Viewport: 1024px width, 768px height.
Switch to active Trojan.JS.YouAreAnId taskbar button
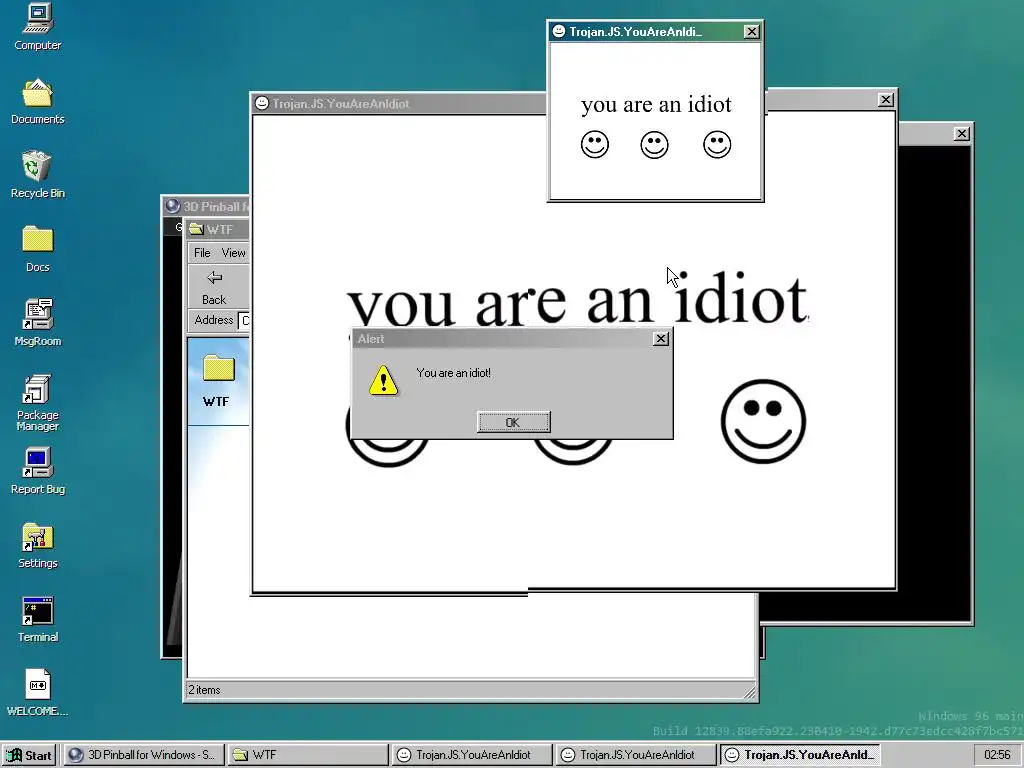tap(801, 755)
